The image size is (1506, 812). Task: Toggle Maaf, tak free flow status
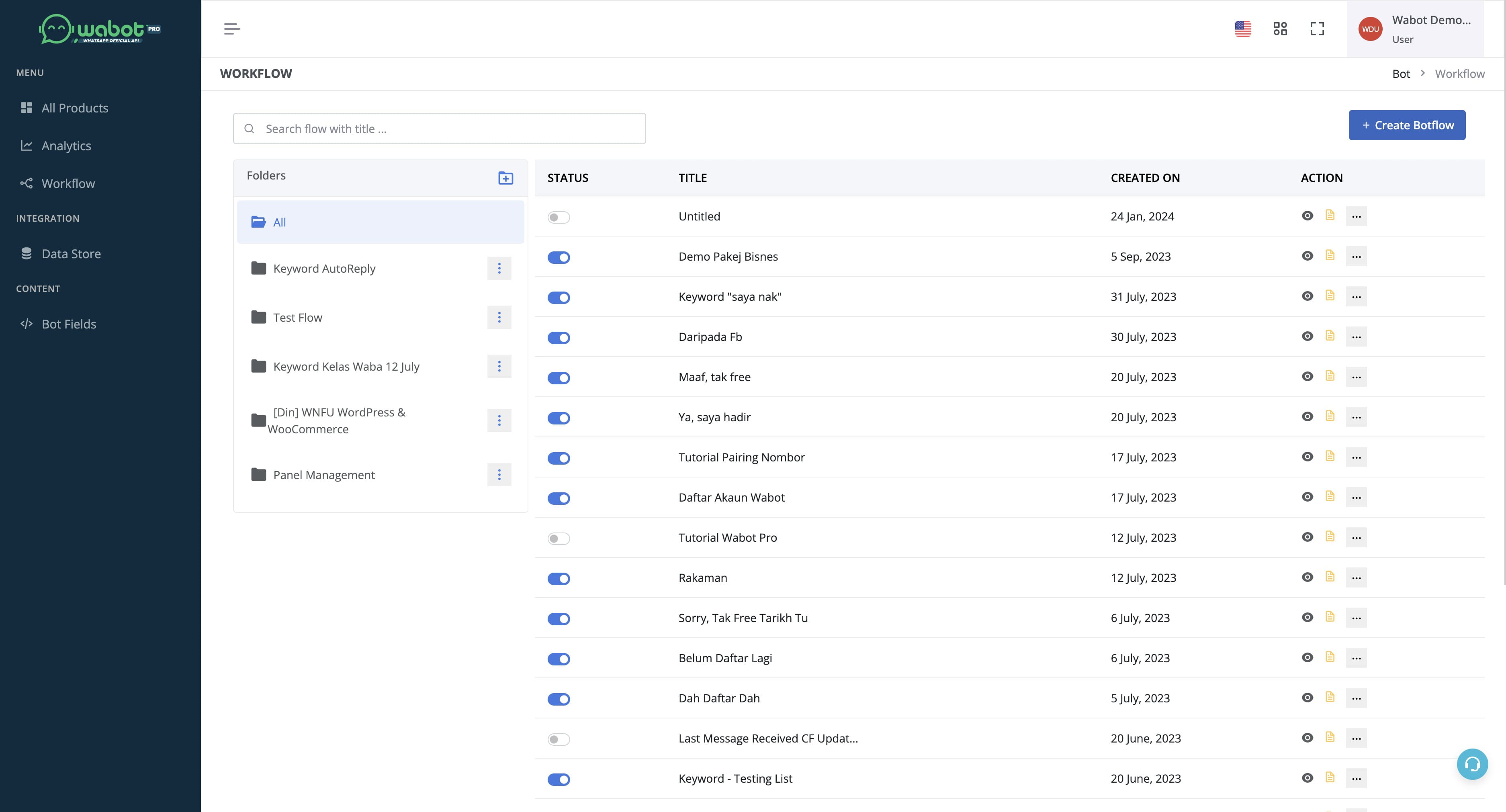coord(558,378)
